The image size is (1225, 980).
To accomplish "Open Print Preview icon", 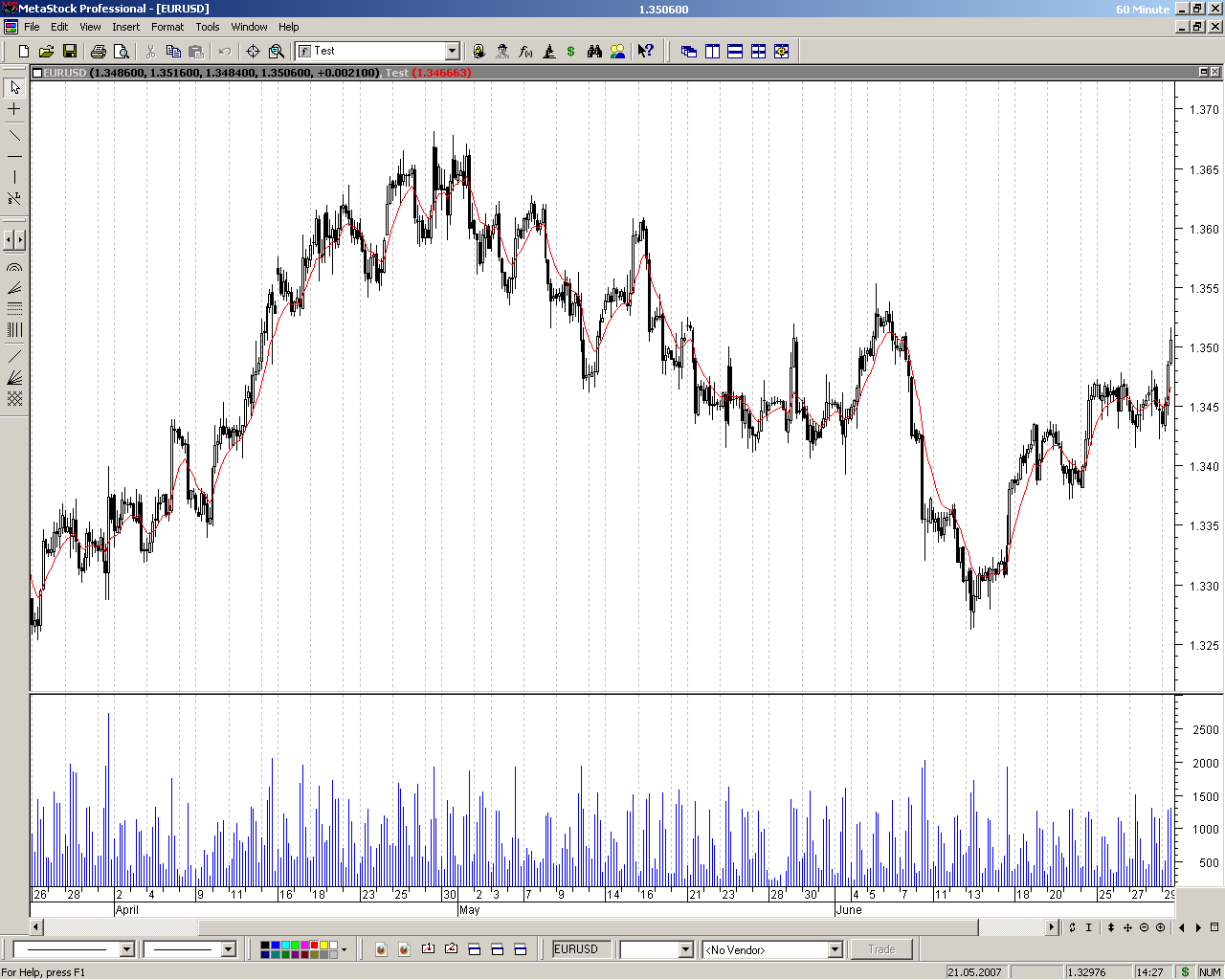I will click(x=121, y=52).
